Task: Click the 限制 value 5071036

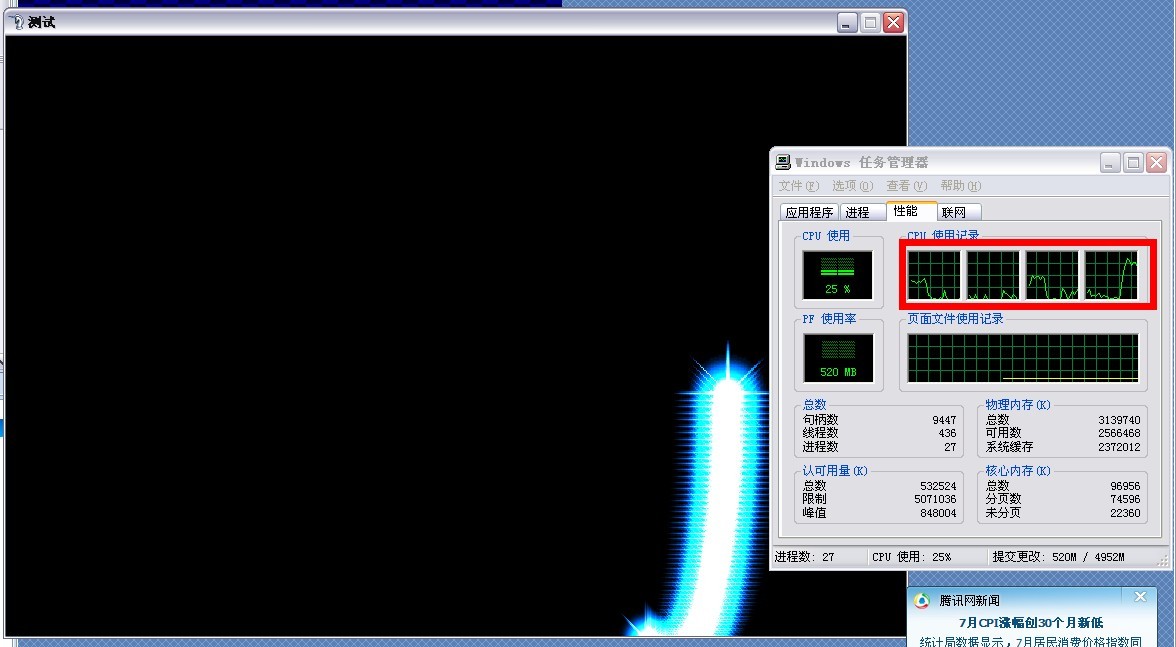Action: click(935, 499)
